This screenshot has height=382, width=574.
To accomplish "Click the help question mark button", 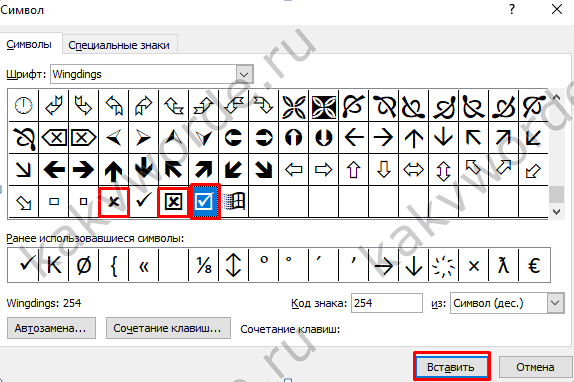I will [x=512, y=10].
